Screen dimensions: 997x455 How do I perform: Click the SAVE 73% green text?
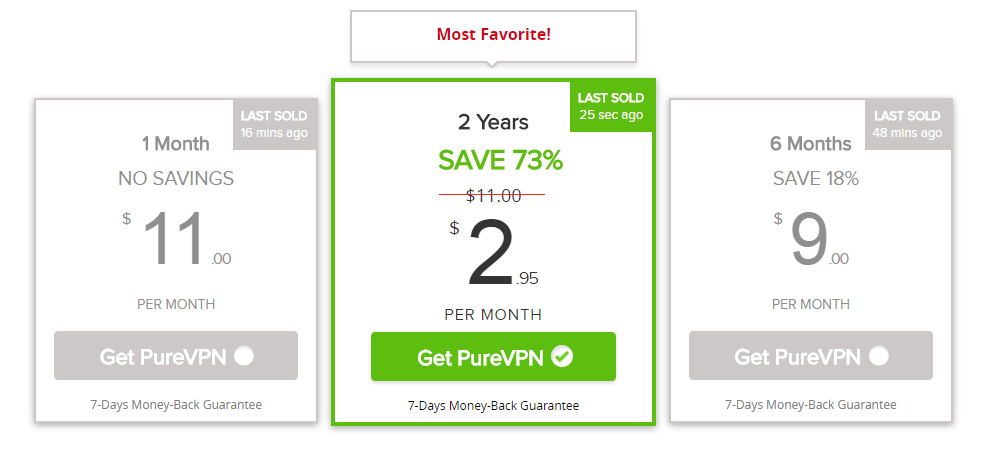500,161
